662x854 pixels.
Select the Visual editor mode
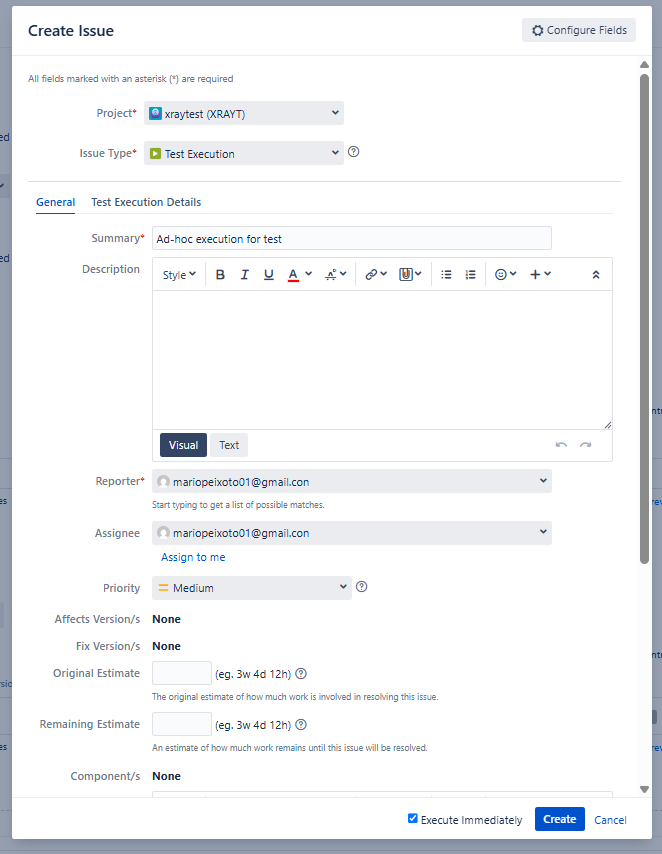(183, 445)
